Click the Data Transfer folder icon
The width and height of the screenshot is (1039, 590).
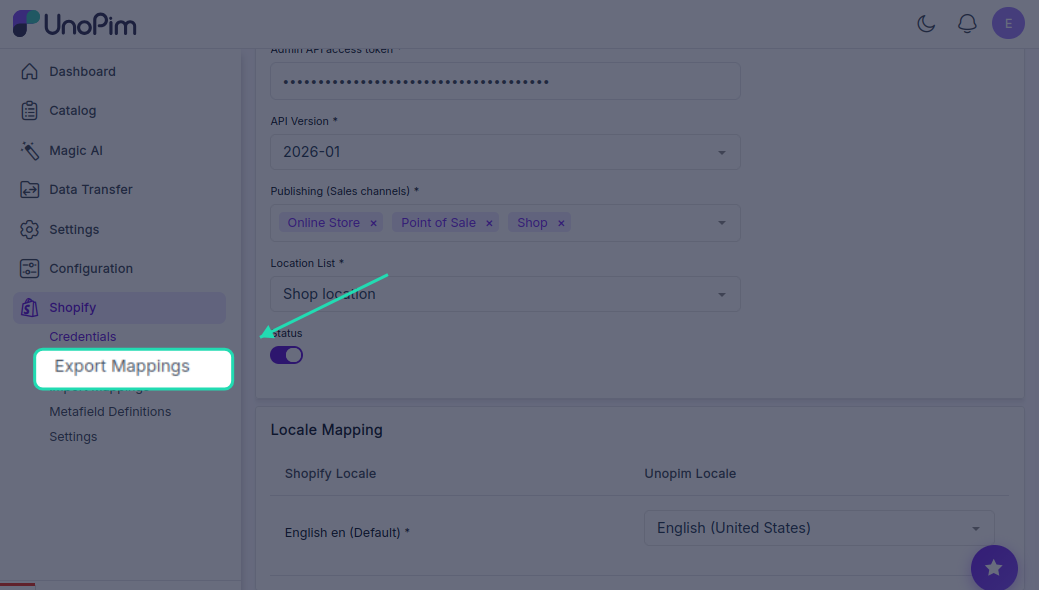click(29, 190)
